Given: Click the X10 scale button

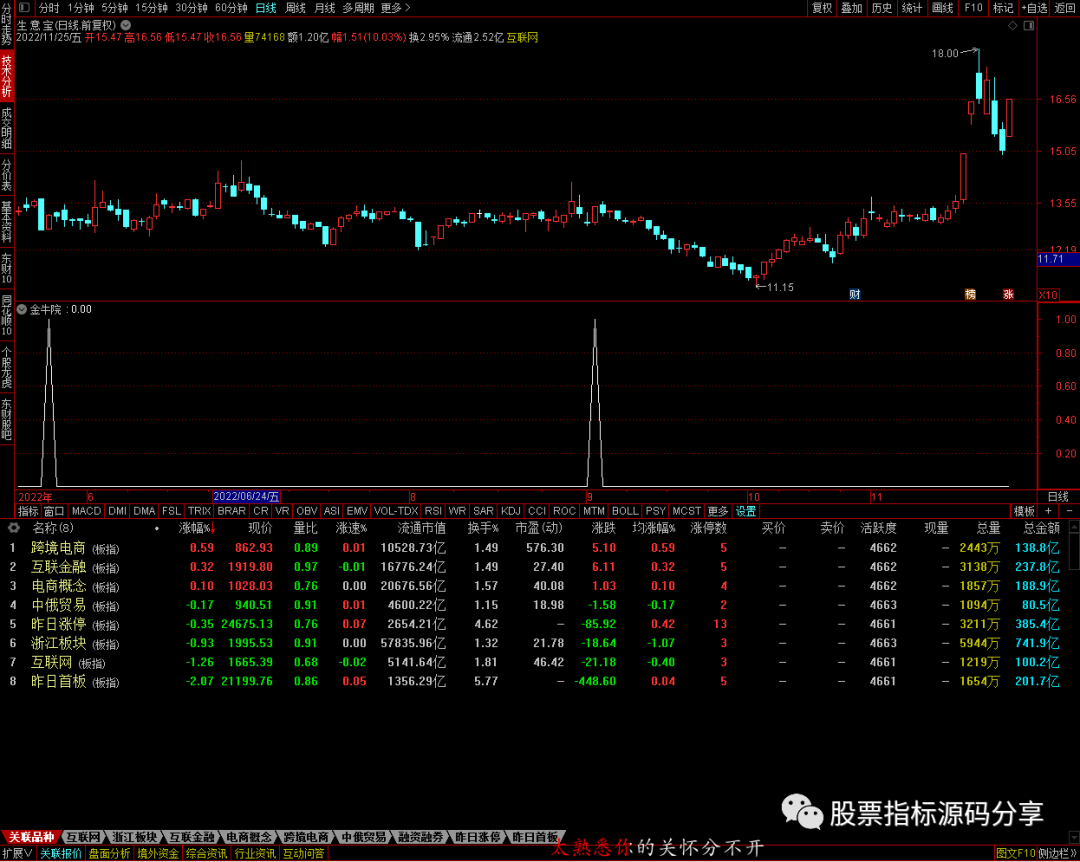Looking at the screenshot, I should [1048, 295].
